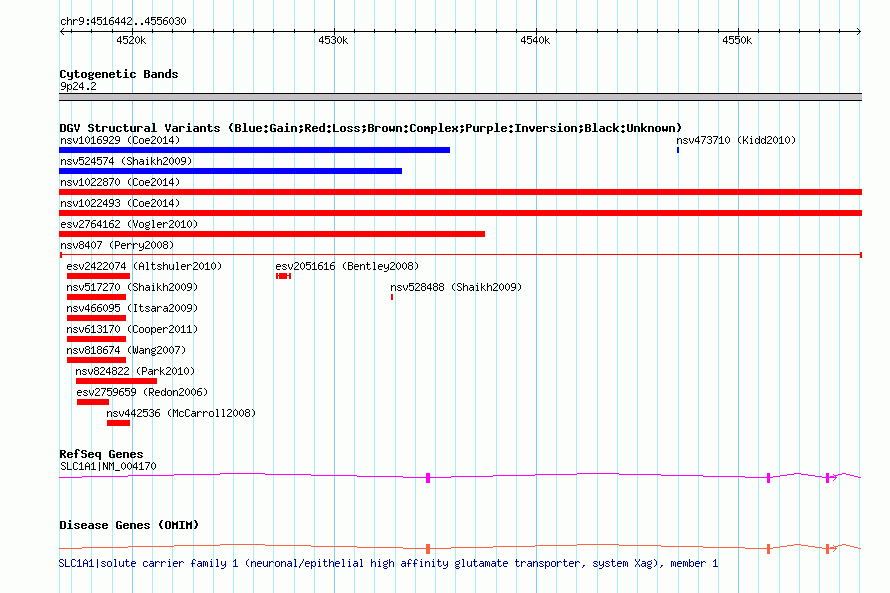
Task: Select the red nsv517270 loss bar
Action: [x=96, y=297]
